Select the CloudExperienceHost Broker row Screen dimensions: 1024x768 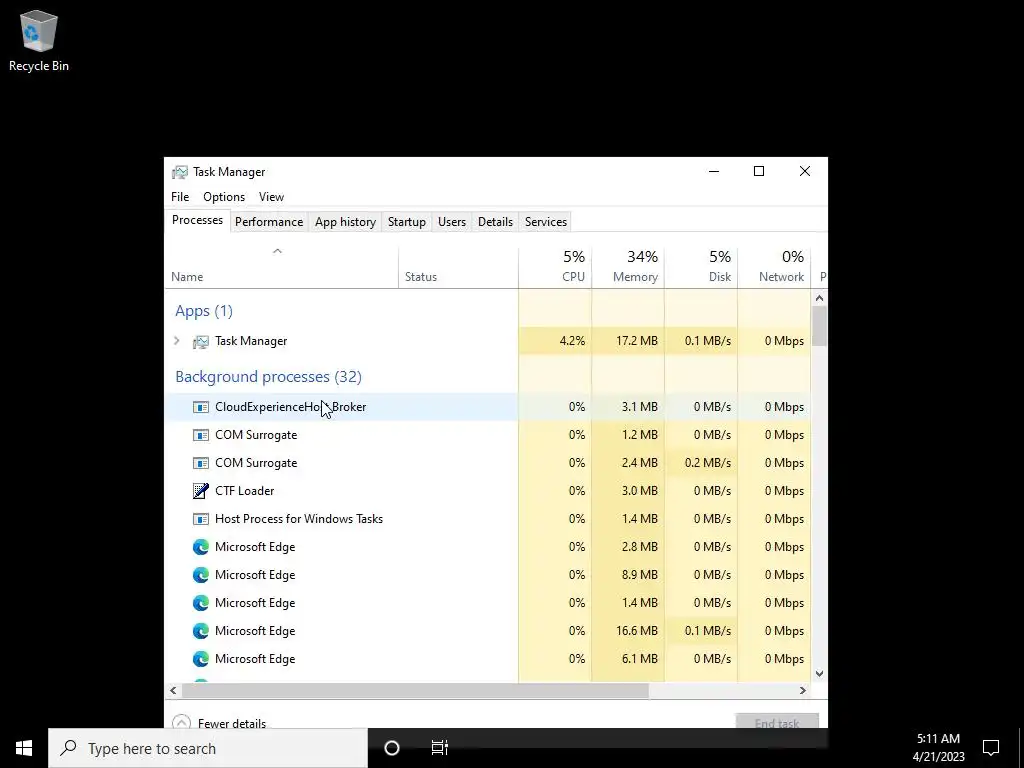click(x=488, y=407)
